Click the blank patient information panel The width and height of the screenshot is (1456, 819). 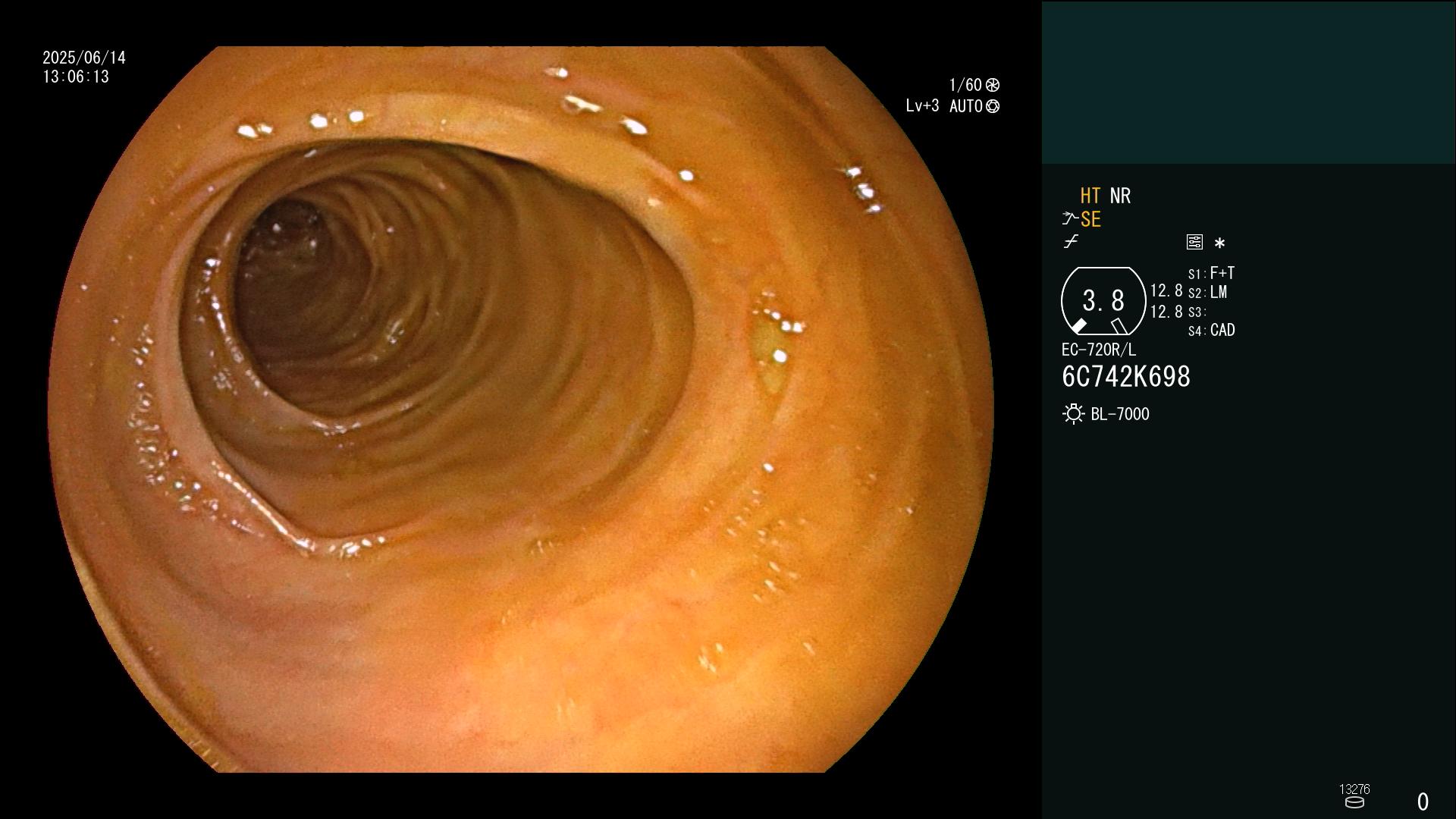[1248, 82]
